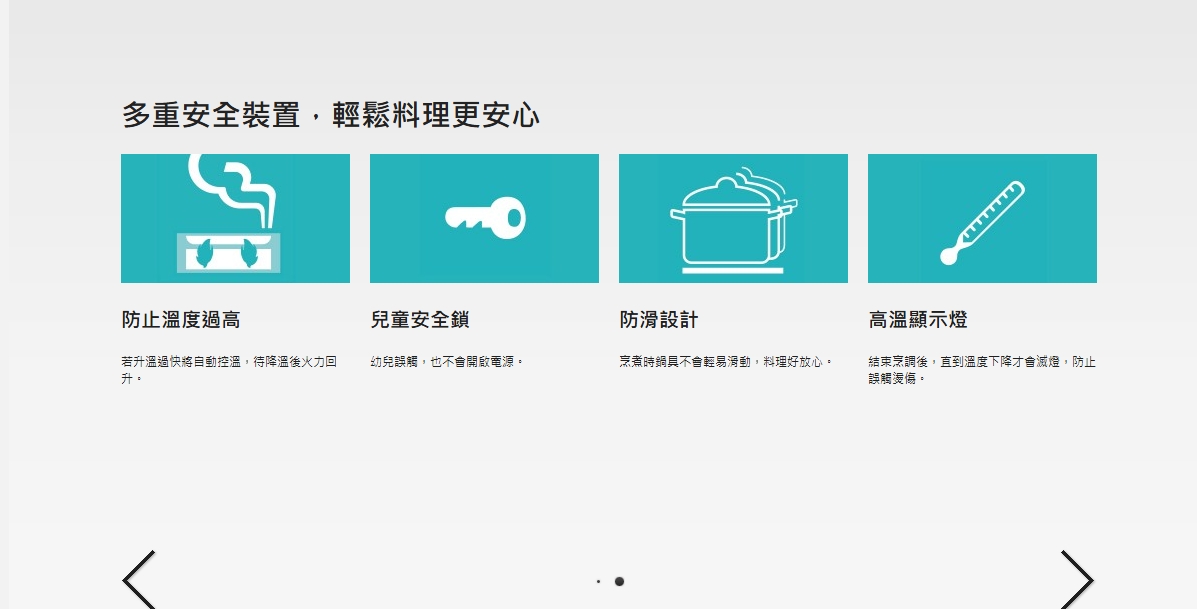Image resolution: width=1197 pixels, height=609 pixels.
Task: Click the overheating steam stove icon tile
Action: click(235, 218)
